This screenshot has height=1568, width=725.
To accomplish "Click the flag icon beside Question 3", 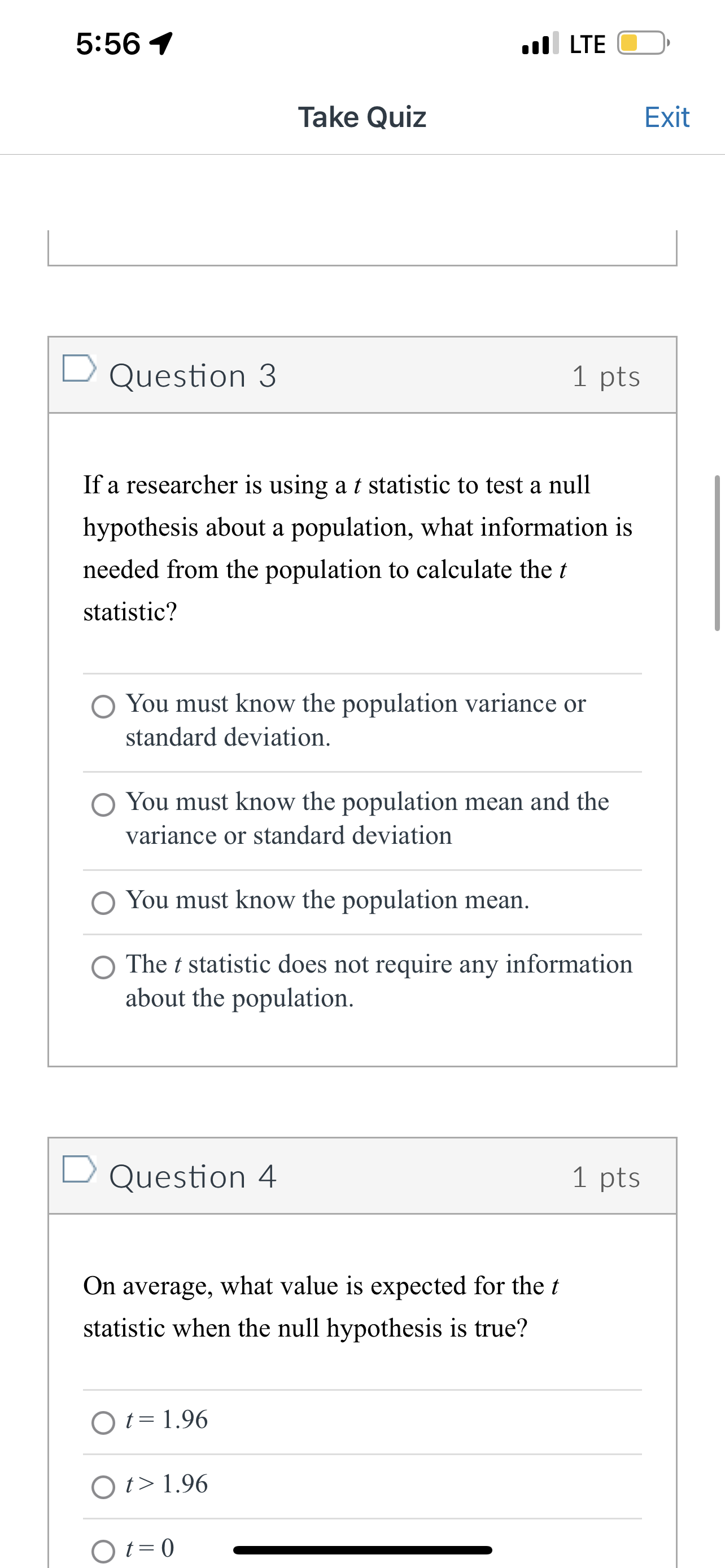I will [79, 370].
